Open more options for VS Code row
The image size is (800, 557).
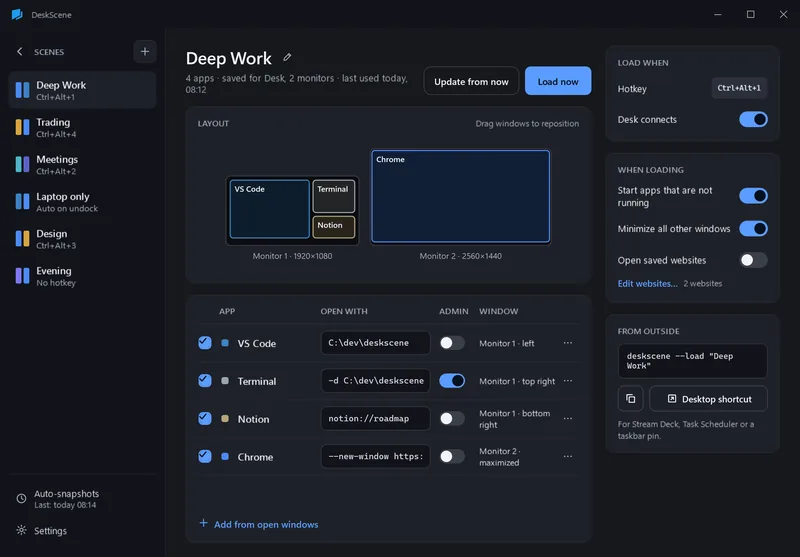coord(568,343)
